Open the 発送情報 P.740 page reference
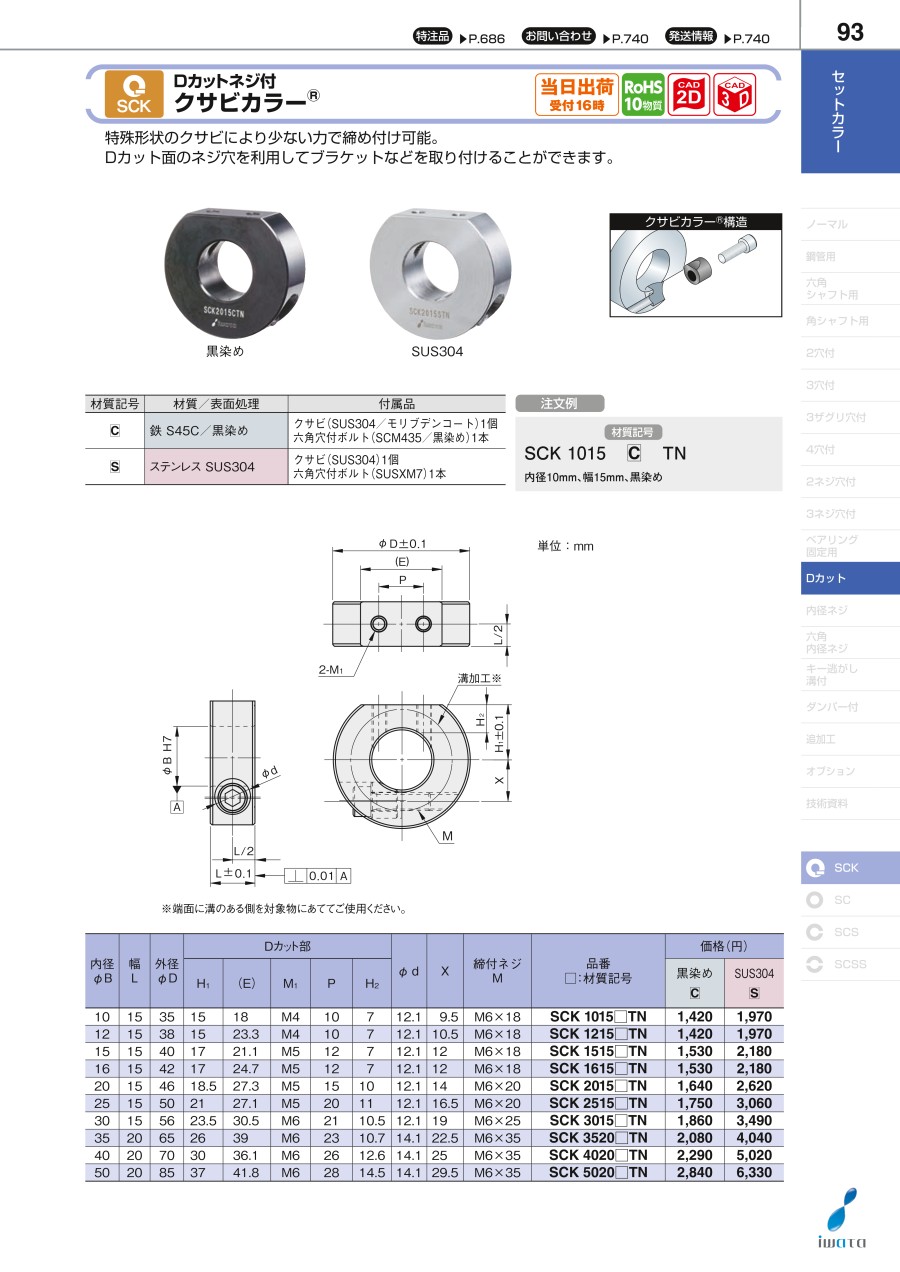Screen dimensions: 900x1272 tap(717, 38)
